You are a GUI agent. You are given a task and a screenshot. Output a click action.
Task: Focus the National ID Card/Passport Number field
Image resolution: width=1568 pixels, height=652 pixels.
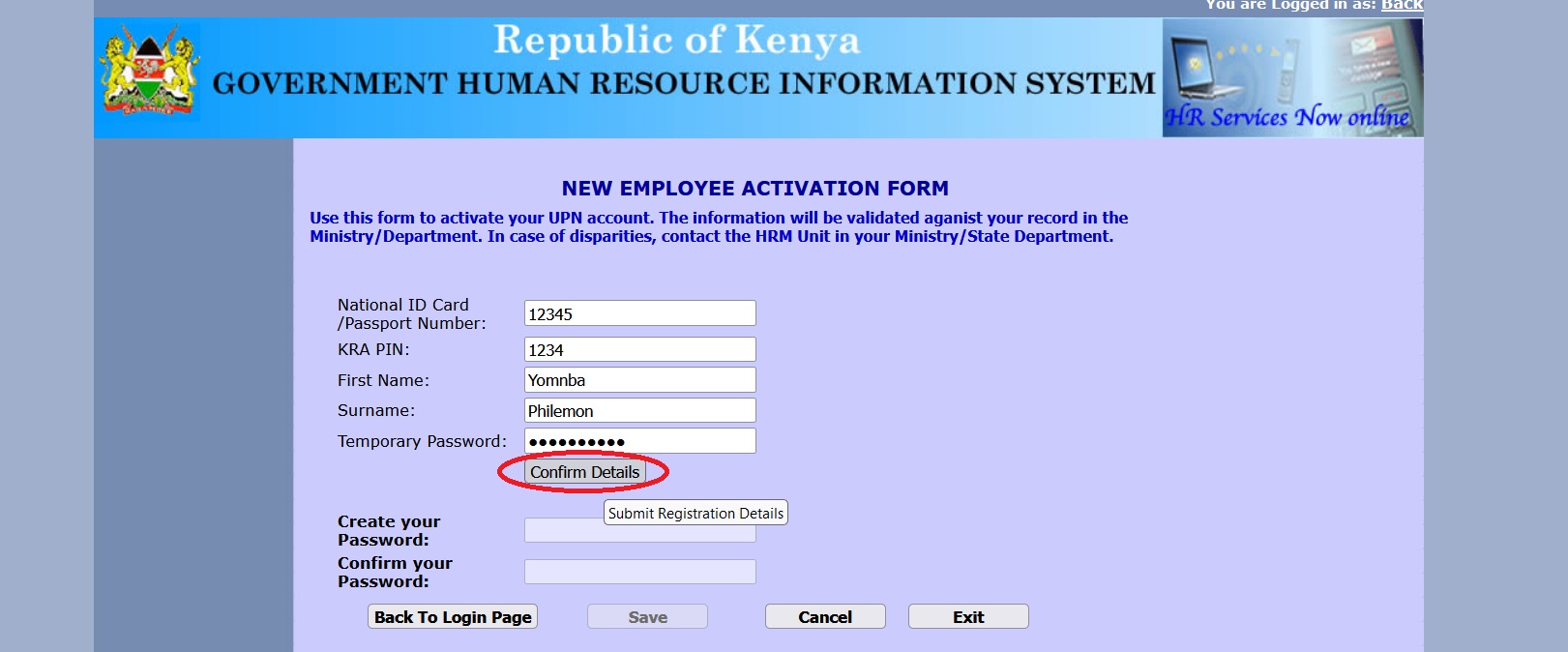(639, 313)
